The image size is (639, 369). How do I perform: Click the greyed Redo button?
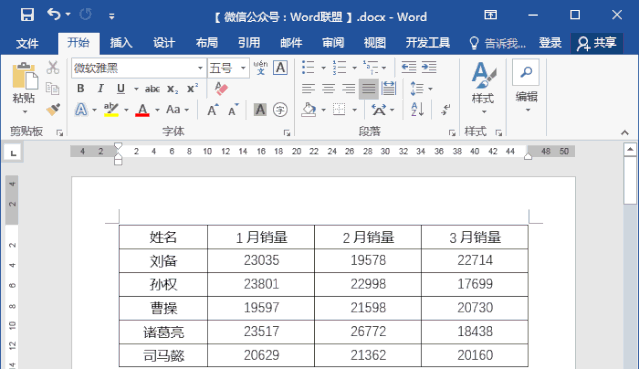(86, 15)
